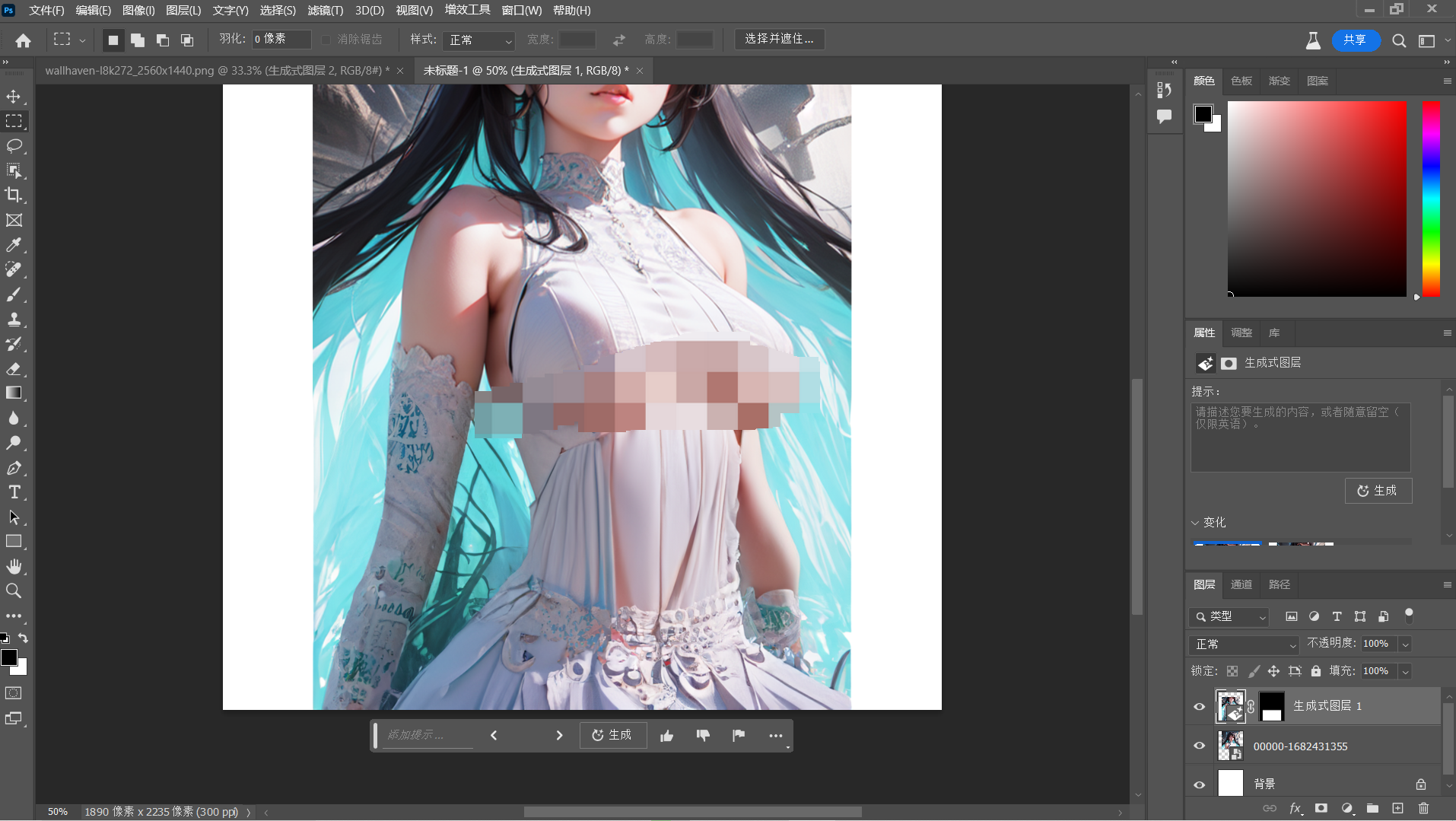1456x821 pixels.
Task: Select the Crop tool
Action: [x=14, y=196]
